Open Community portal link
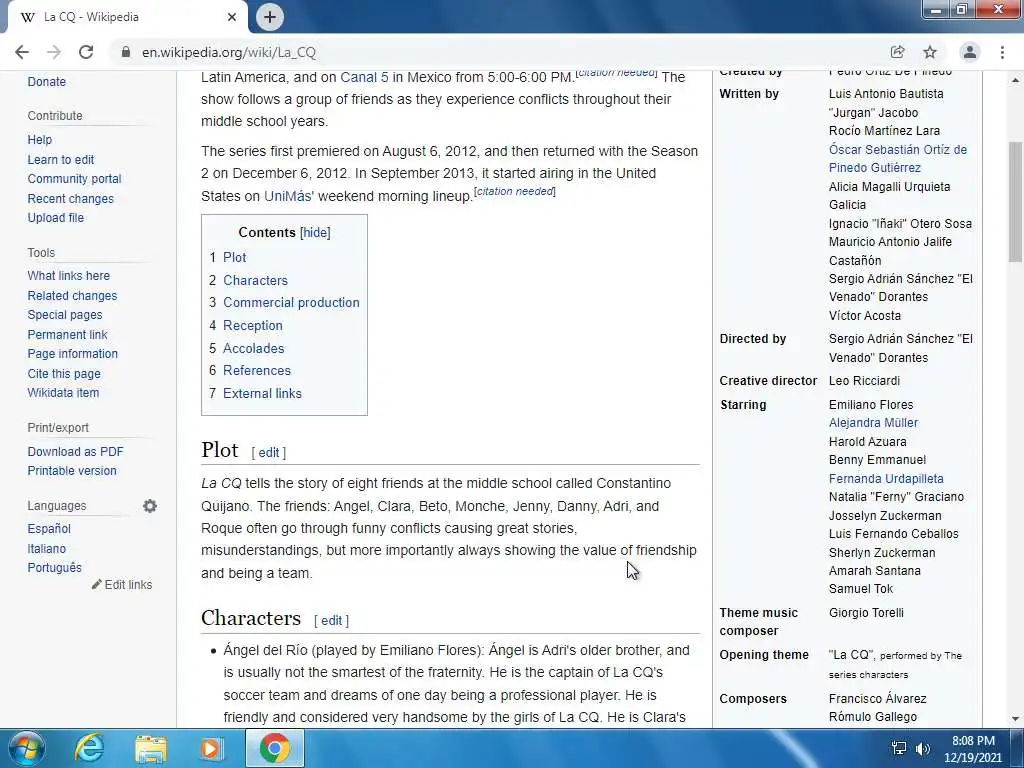1024x768 pixels. [74, 178]
